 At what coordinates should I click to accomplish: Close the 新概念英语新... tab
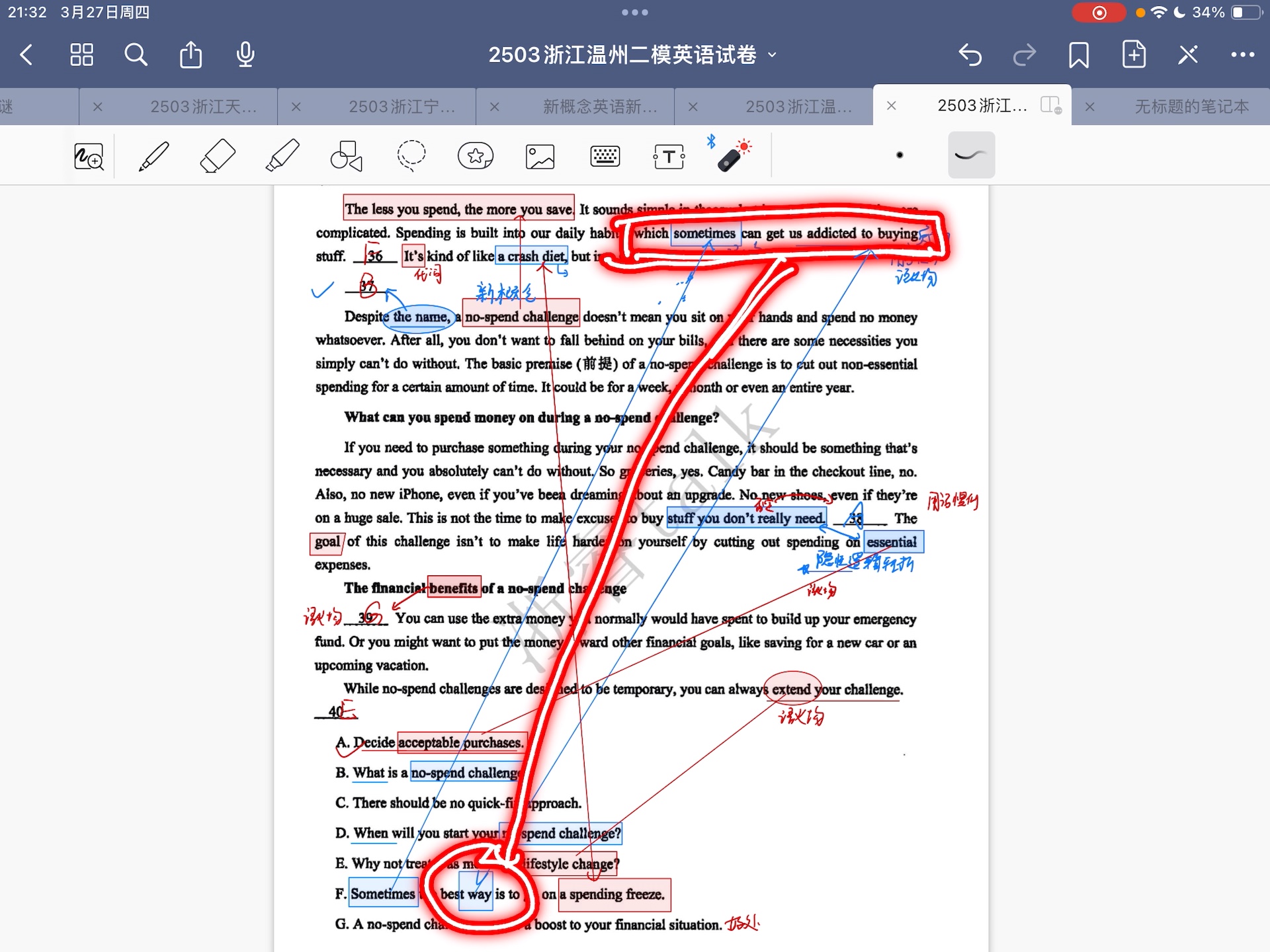495,106
